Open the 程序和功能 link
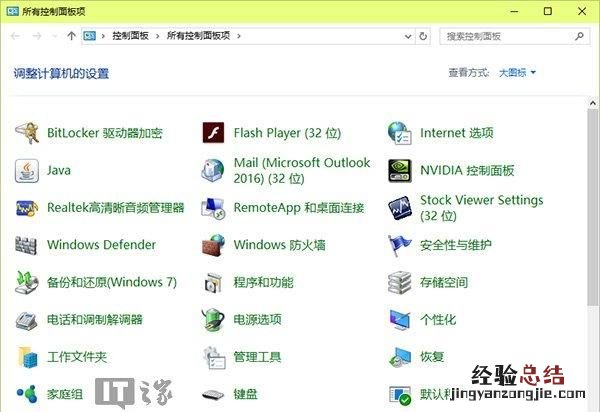Screen dimensions: 600x412 tap(263, 283)
